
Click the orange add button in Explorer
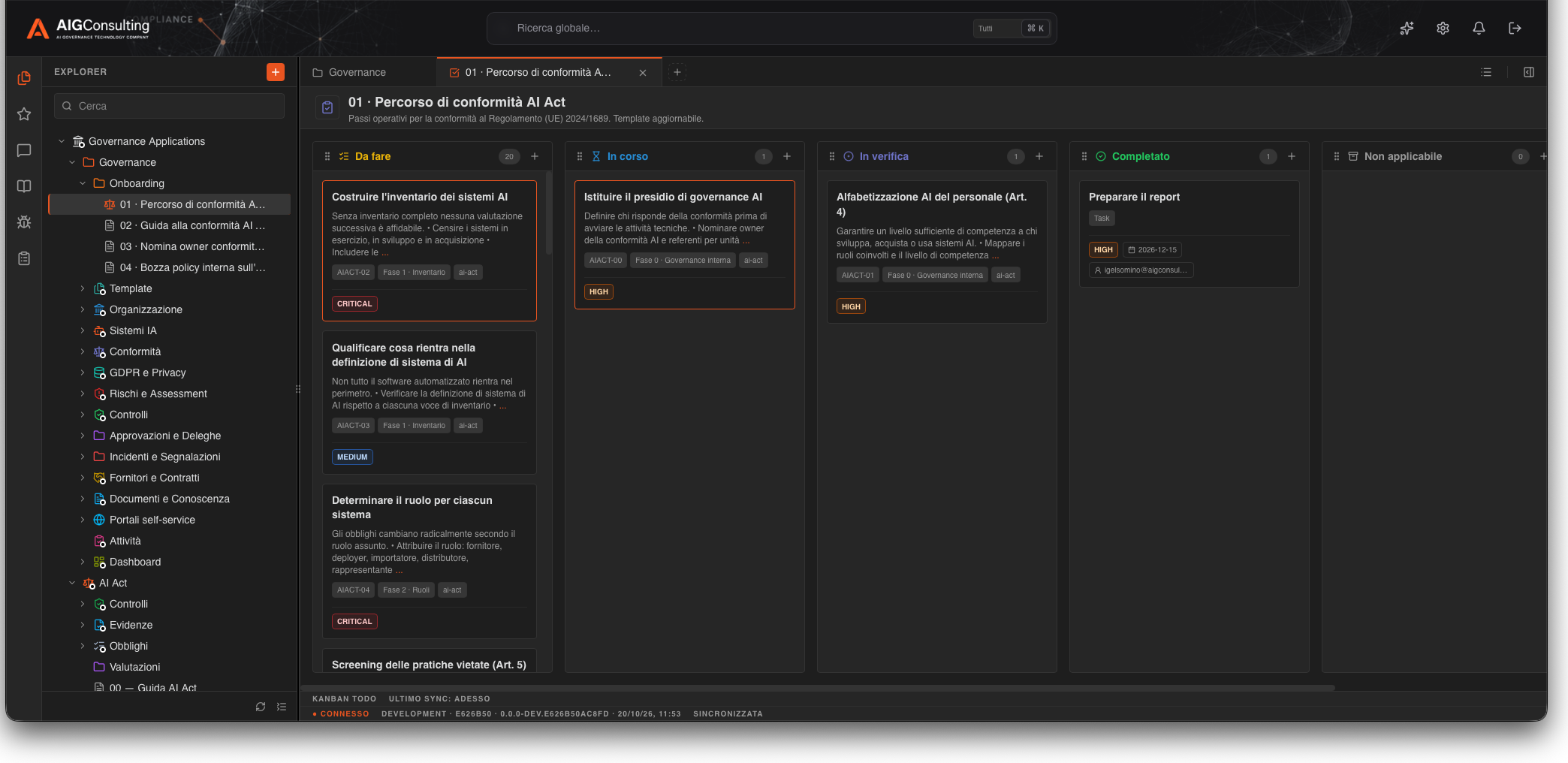click(x=276, y=72)
